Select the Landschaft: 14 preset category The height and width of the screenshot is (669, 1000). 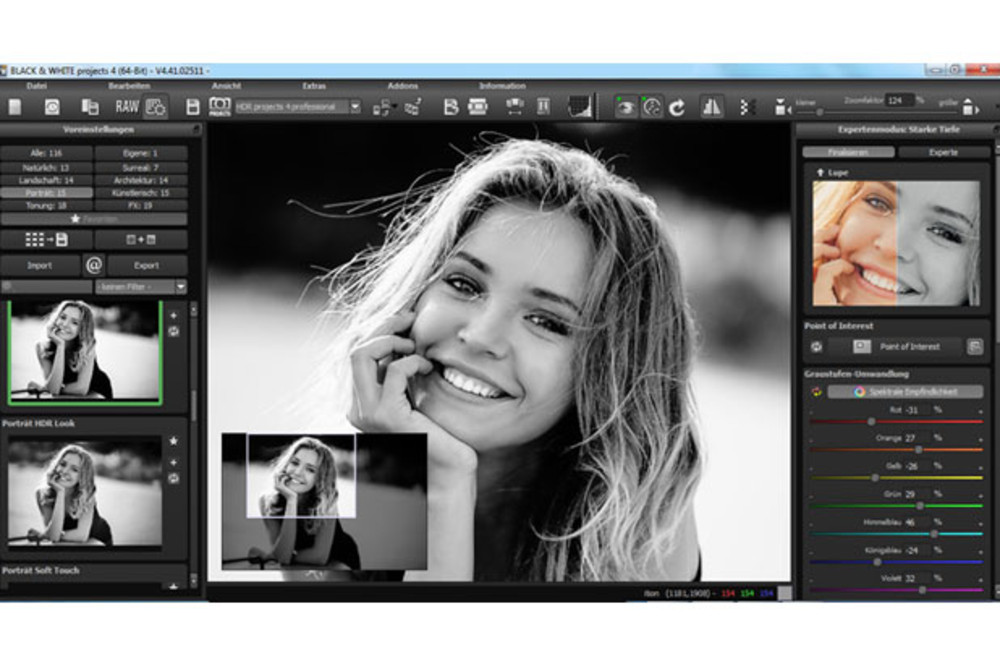[x=46, y=180]
